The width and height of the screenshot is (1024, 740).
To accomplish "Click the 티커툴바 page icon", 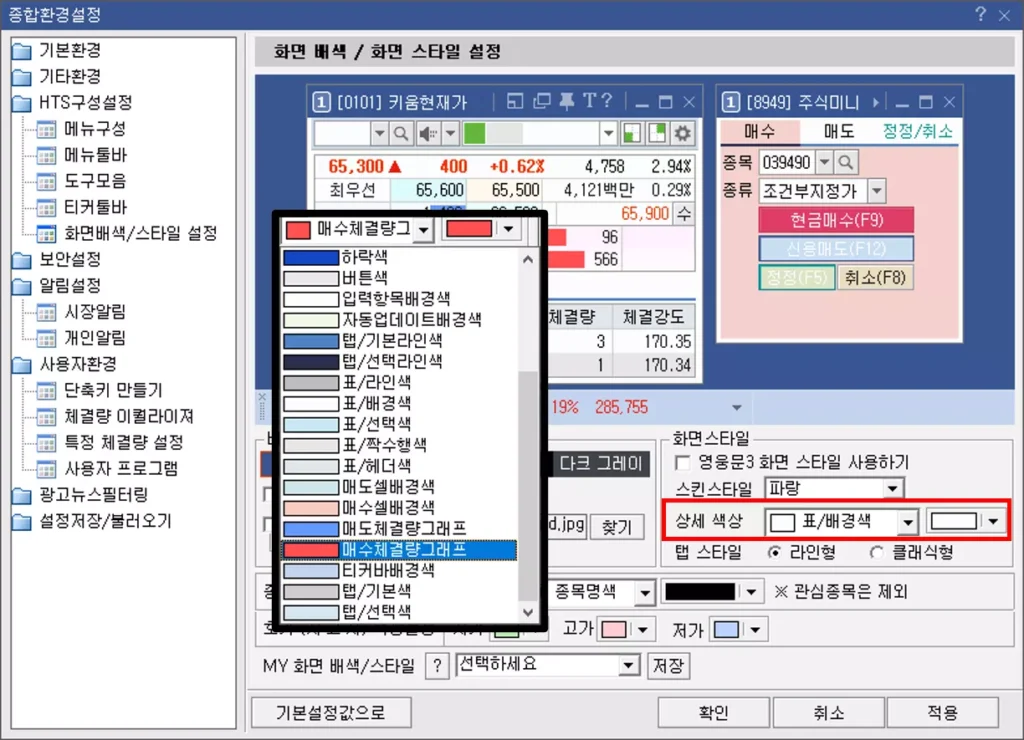I will (46, 208).
